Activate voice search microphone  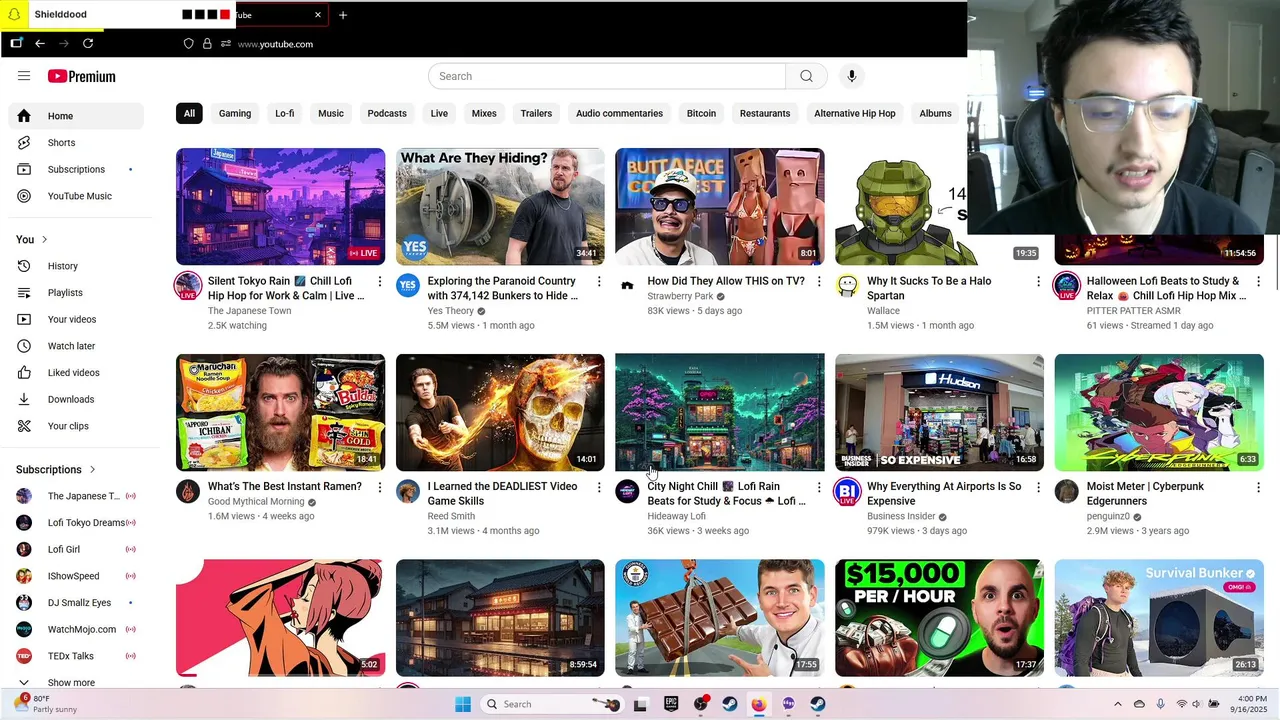click(x=852, y=76)
